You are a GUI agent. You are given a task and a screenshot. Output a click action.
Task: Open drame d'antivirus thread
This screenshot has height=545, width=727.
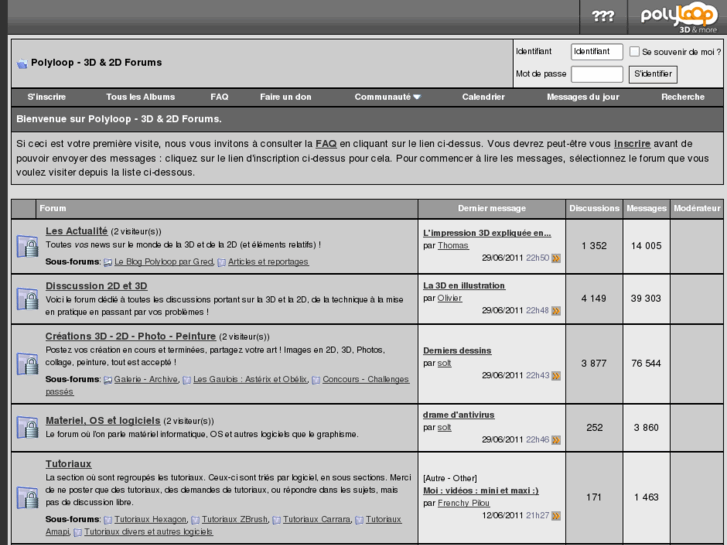459,415
